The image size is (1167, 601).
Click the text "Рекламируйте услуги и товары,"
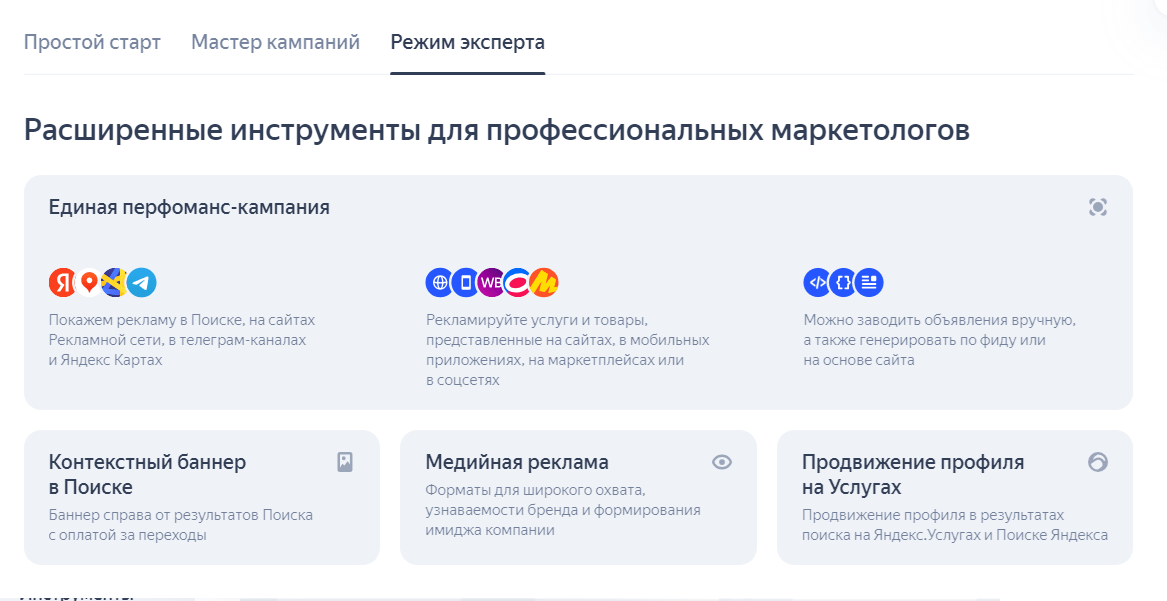click(537, 320)
